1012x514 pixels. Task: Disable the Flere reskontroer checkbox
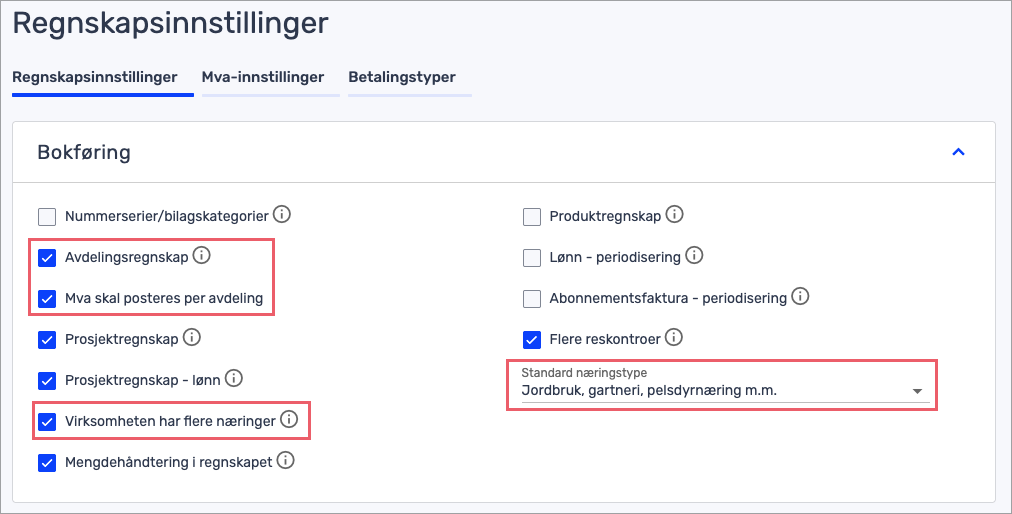532,340
